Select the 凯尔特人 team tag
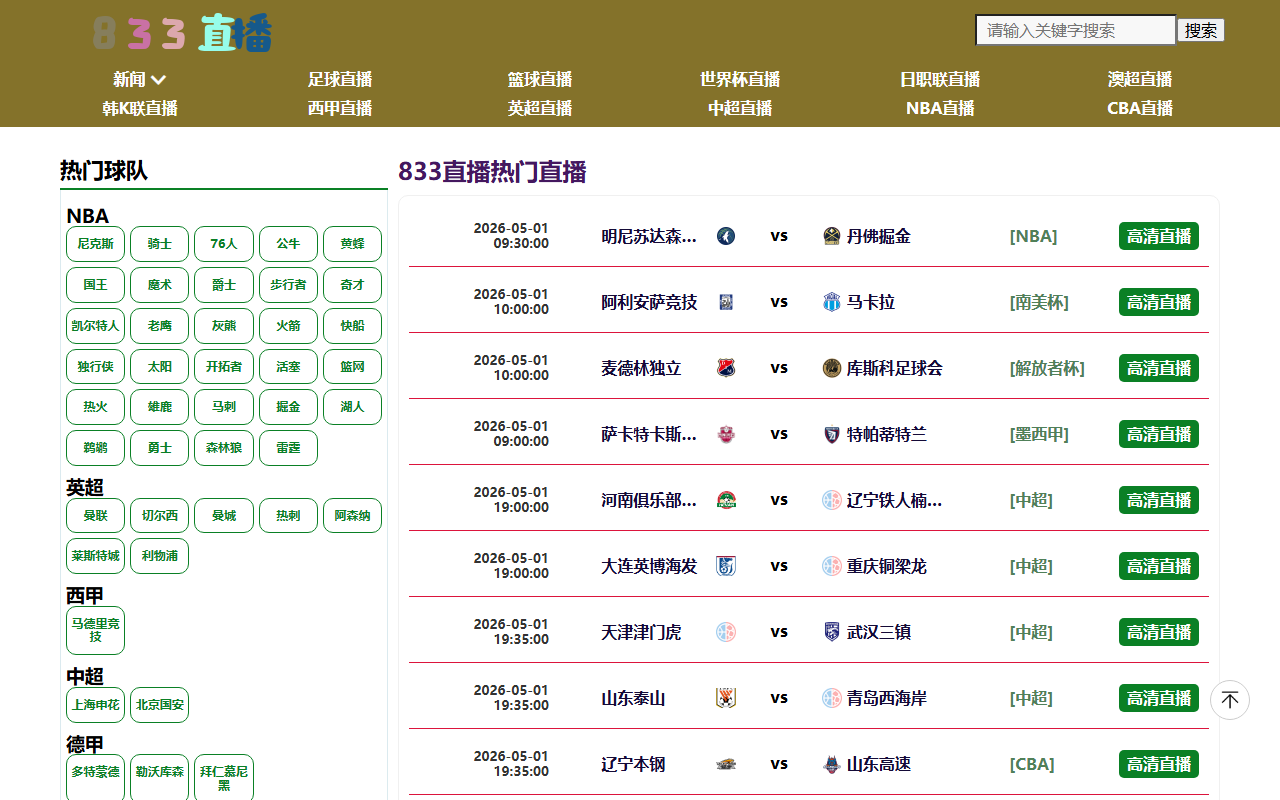 95,326
